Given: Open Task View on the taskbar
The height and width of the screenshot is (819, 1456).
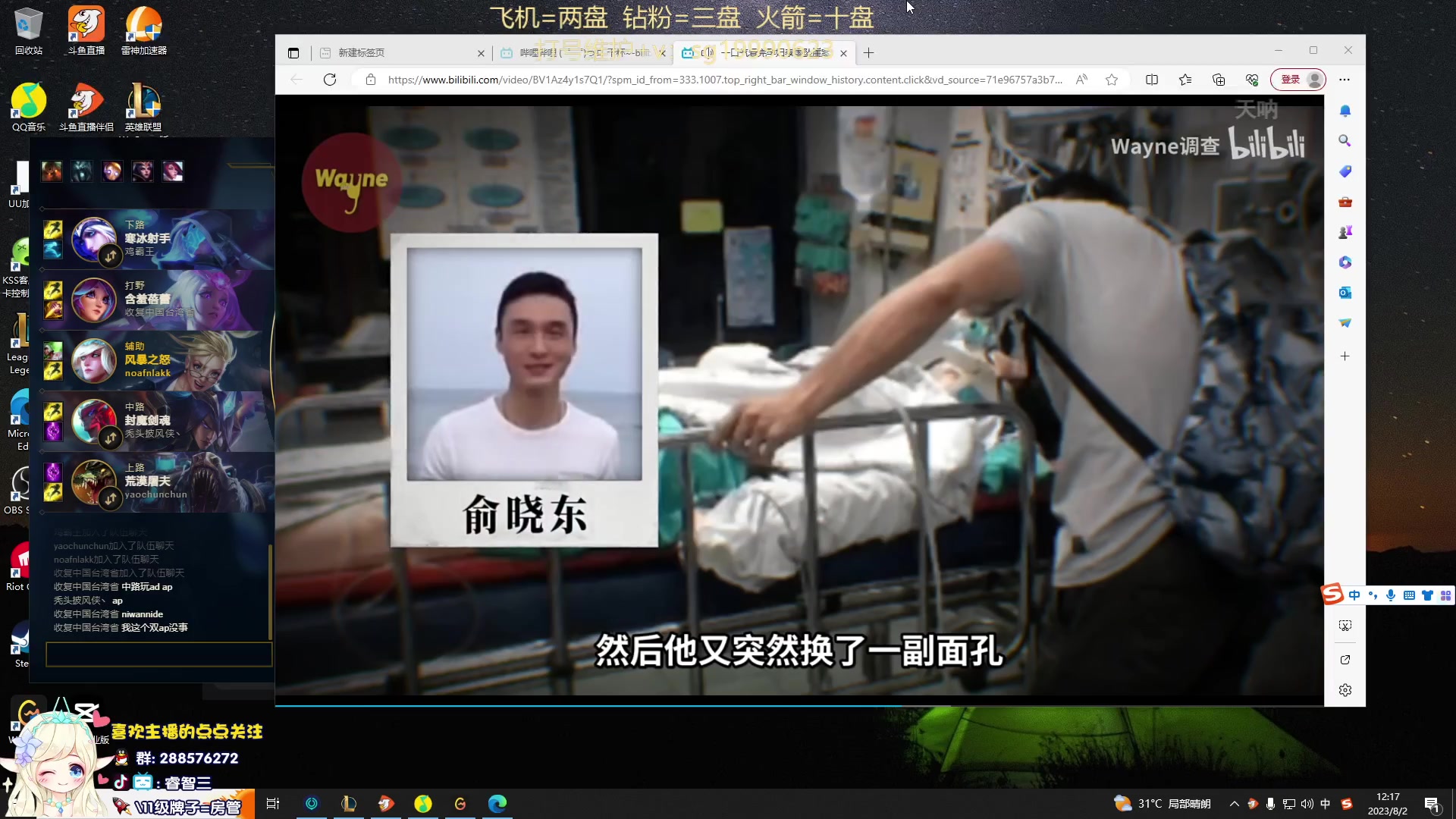Looking at the screenshot, I should (x=274, y=804).
